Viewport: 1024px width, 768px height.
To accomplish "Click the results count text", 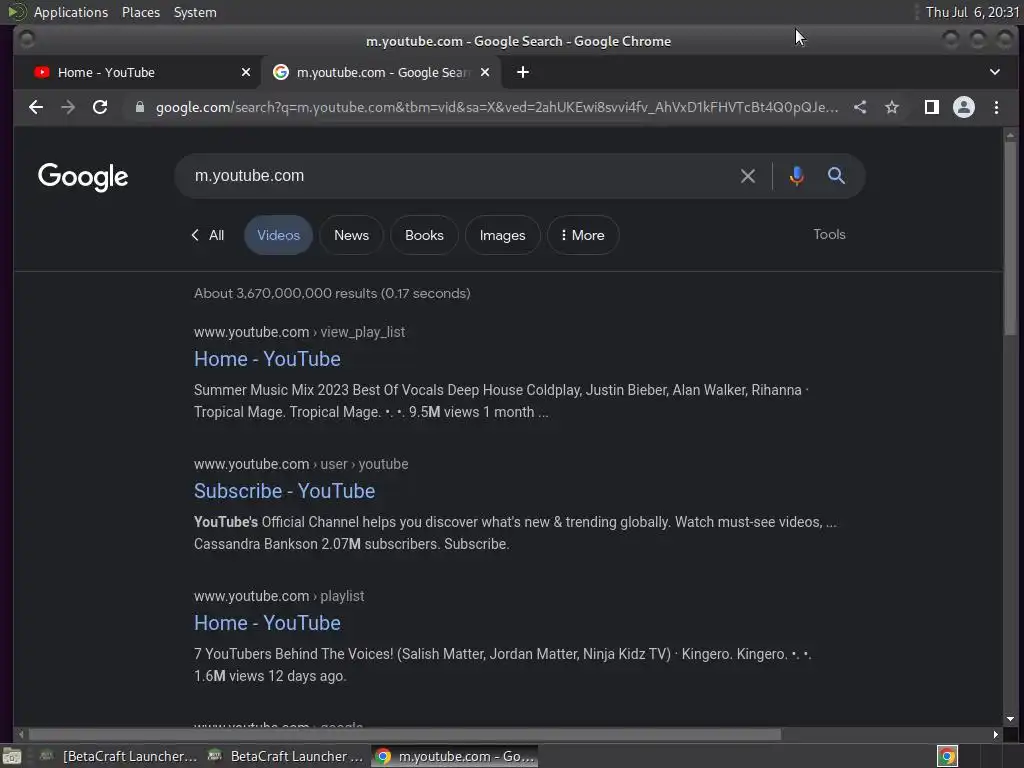I will tap(332, 293).
